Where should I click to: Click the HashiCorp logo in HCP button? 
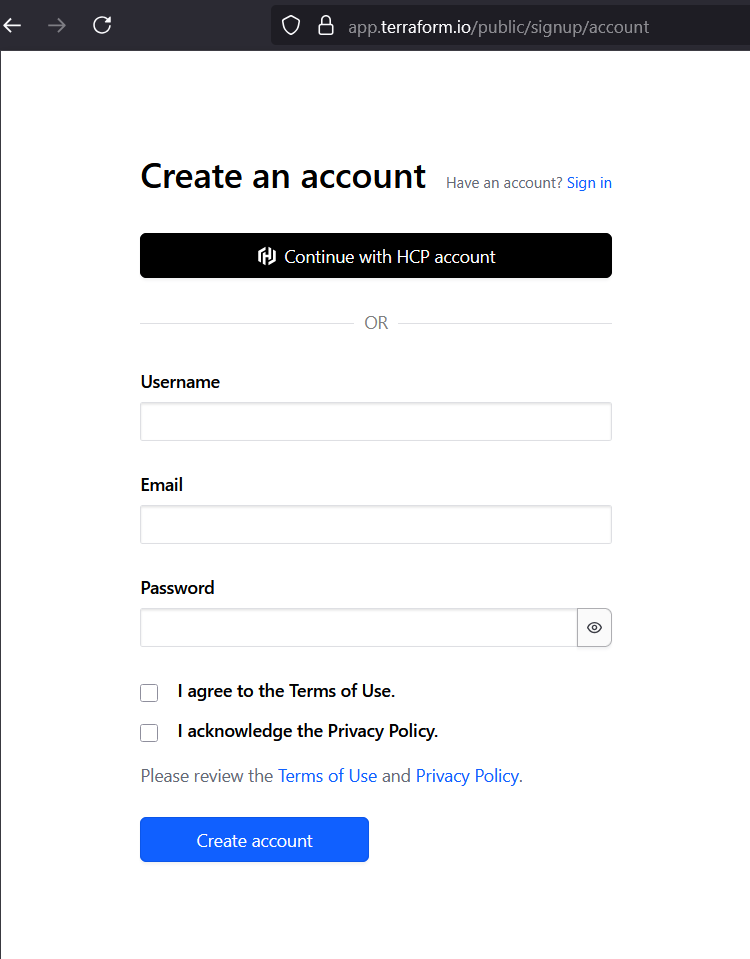coord(267,257)
